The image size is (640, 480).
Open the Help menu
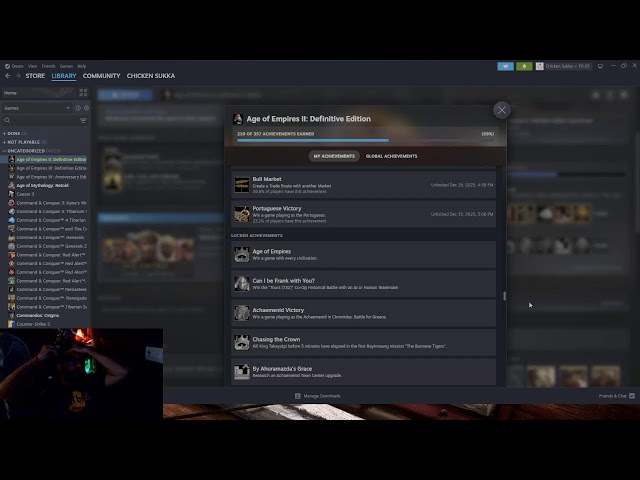click(82, 66)
